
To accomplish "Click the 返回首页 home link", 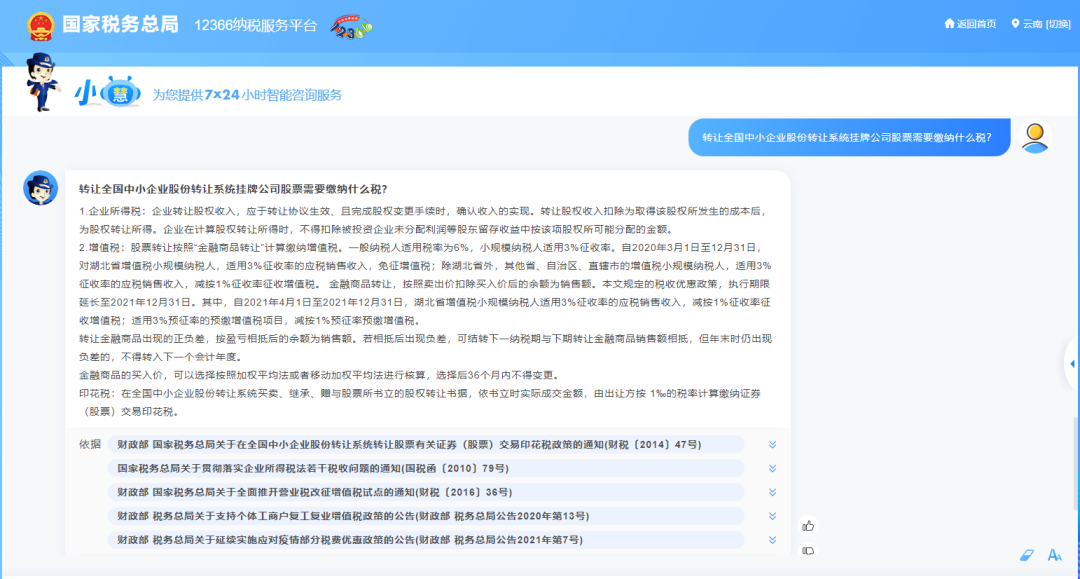I will 970,24.
